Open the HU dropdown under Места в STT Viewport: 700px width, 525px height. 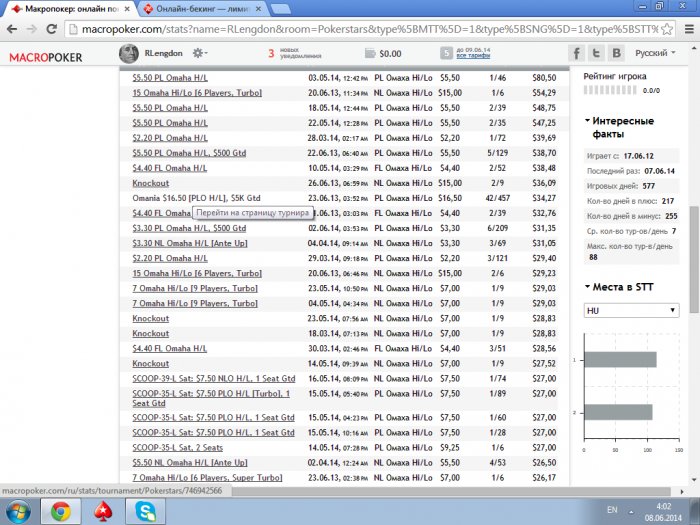(631, 311)
